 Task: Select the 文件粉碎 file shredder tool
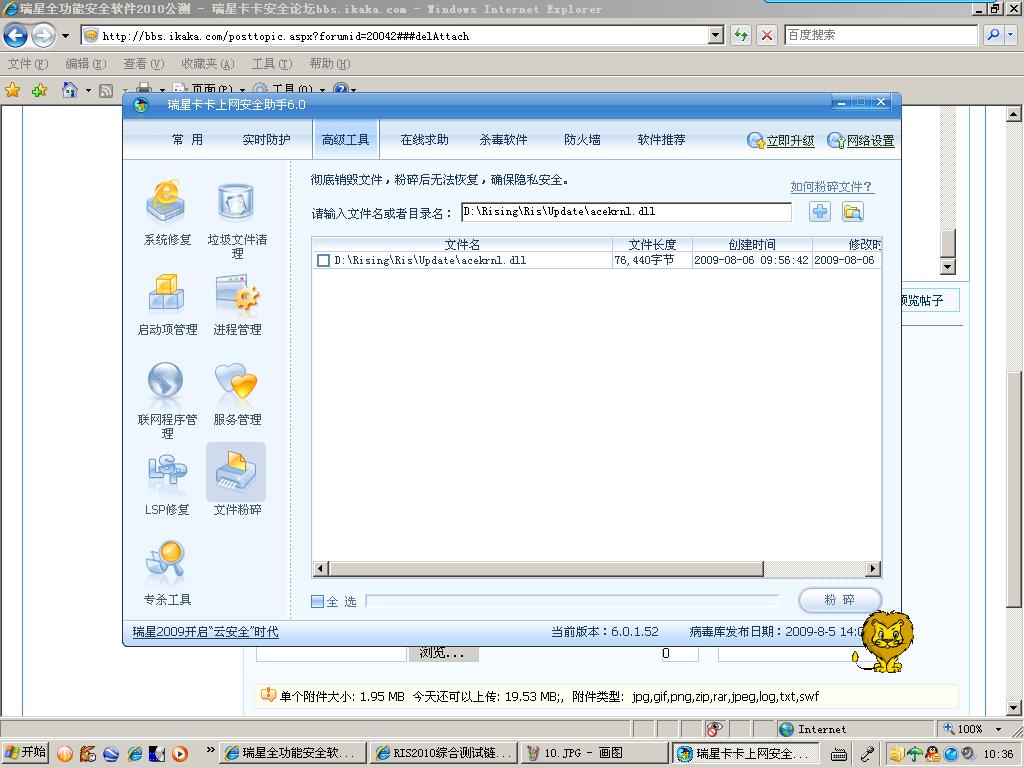click(236, 481)
